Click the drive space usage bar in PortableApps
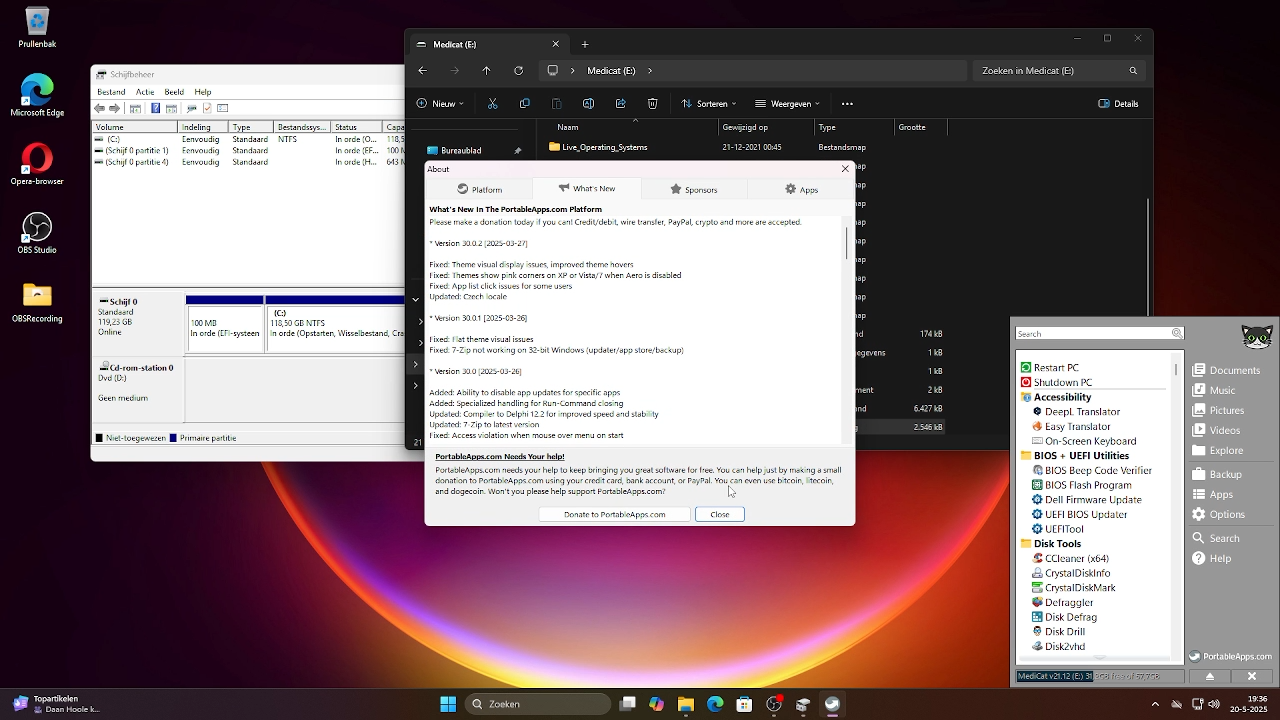 coord(1100,676)
